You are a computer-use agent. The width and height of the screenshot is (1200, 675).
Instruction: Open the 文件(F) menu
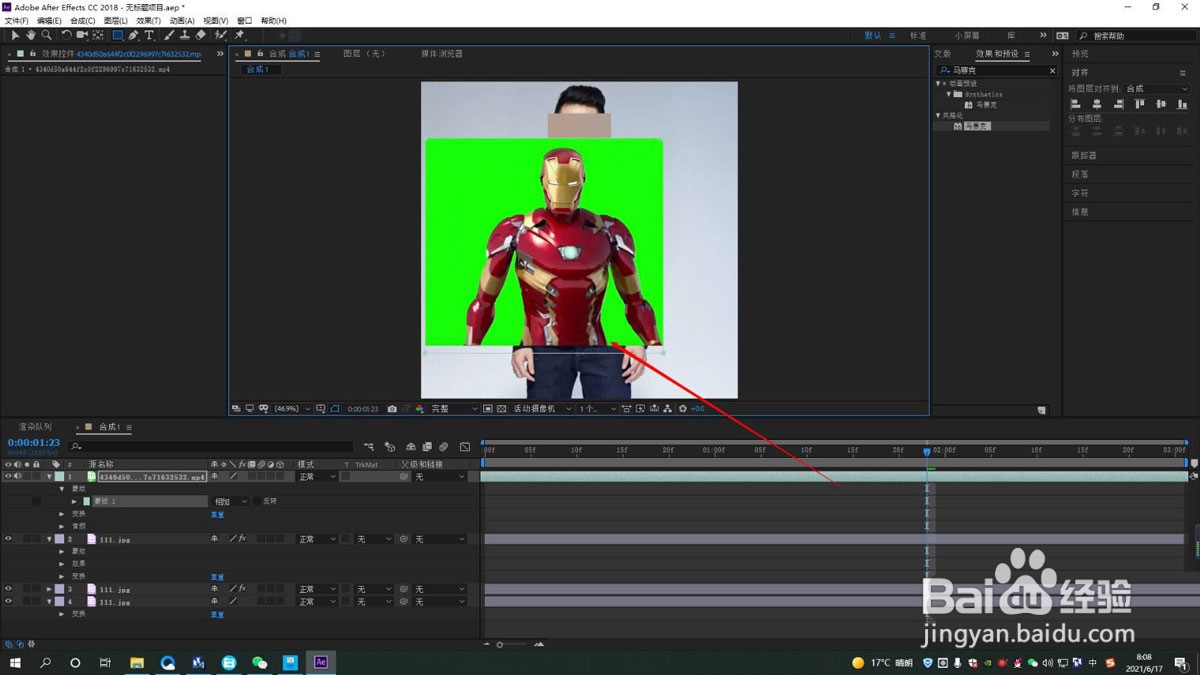pos(16,21)
